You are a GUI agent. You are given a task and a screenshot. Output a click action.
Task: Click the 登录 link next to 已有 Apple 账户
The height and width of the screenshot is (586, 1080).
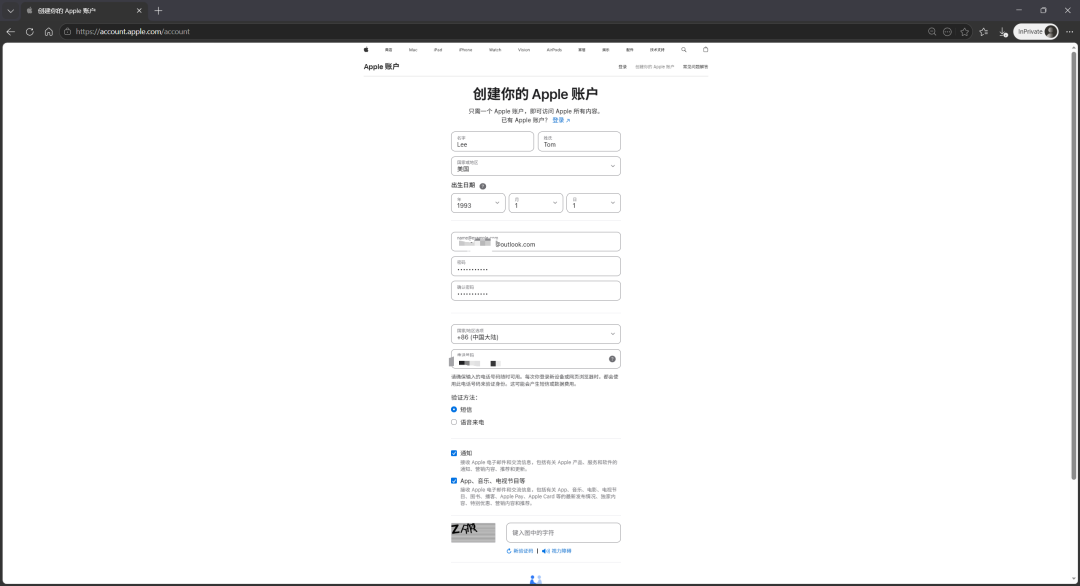[x=560, y=120]
